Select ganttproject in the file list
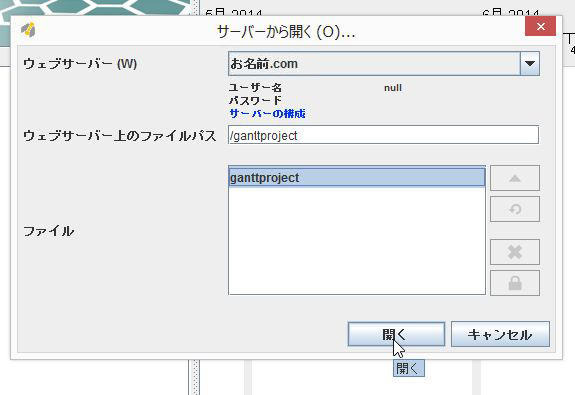The width and height of the screenshot is (575, 395). tap(356, 178)
